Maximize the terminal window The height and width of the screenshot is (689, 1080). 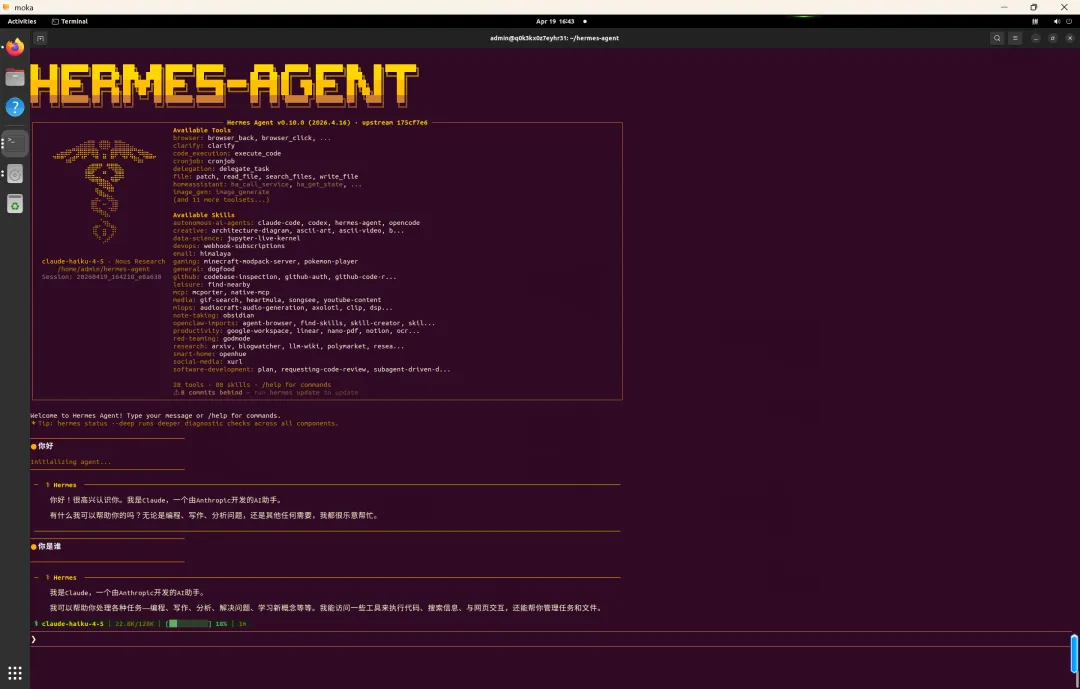click(1052, 39)
